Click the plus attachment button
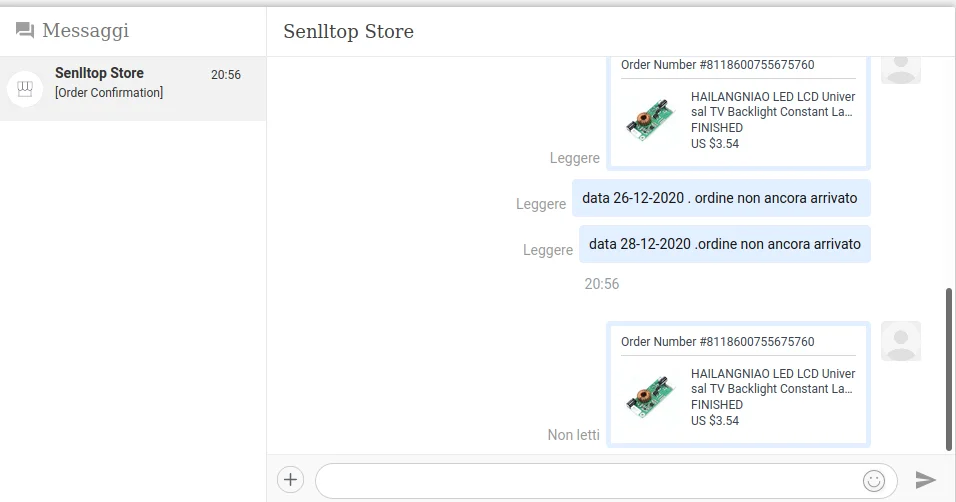This screenshot has width=956, height=502. (x=290, y=479)
